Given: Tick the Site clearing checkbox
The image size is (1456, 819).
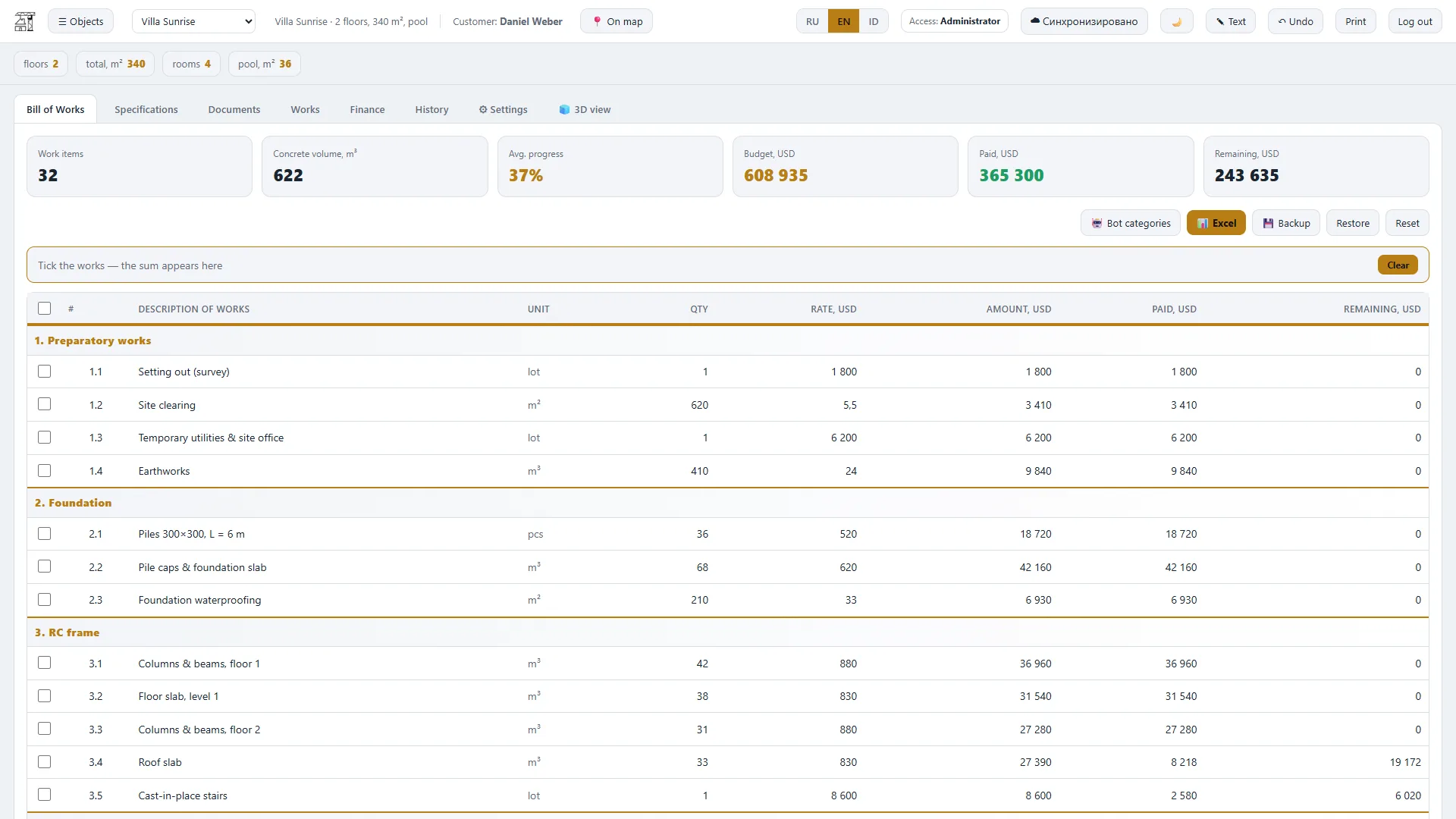Looking at the screenshot, I should [45, 404].
